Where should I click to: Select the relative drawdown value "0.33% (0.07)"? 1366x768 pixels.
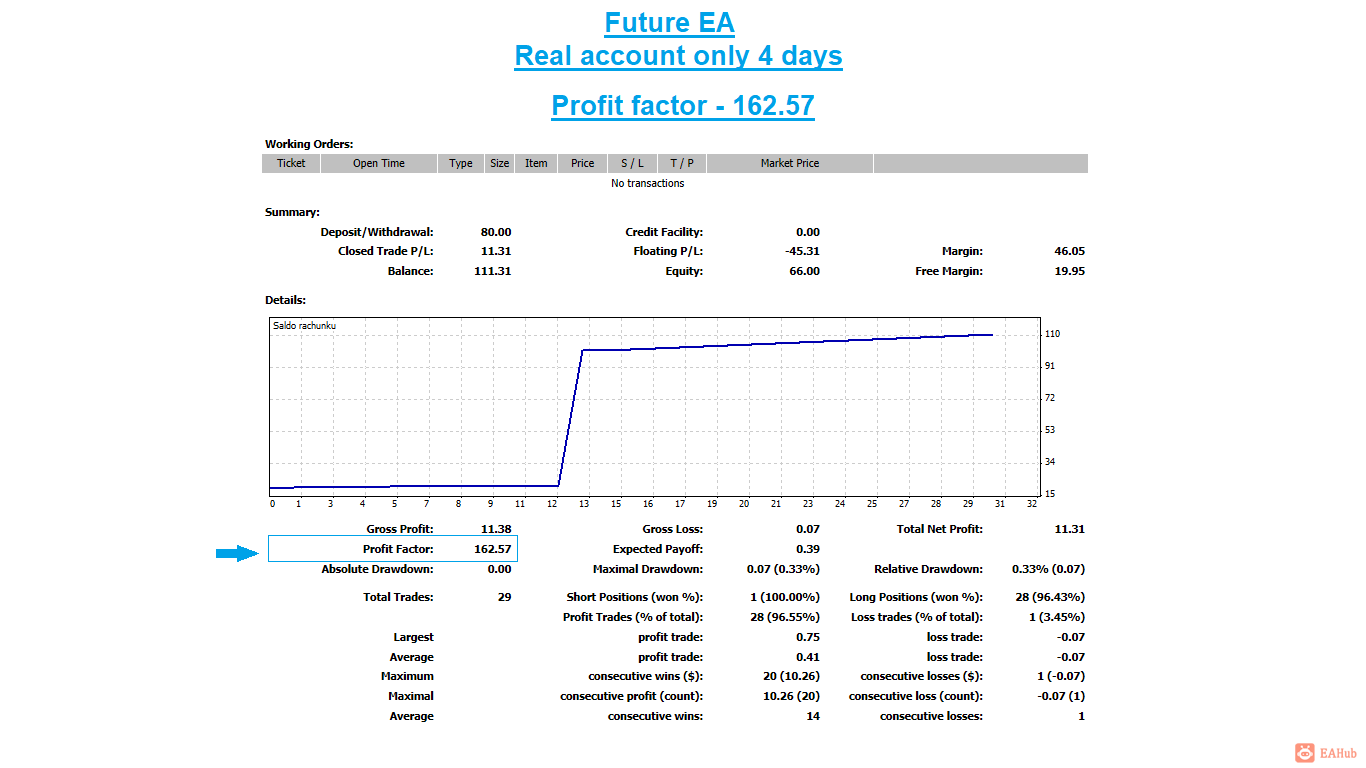(x=1048, y=569)
